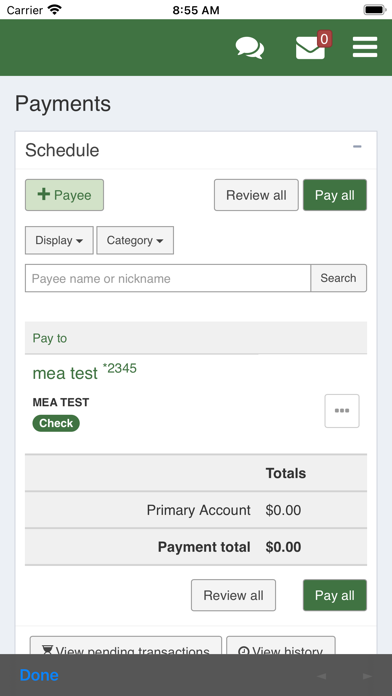The height and width of the screenshot is (696, 392).
Task: Open the mea test *2345 payee link
Action: tap(84, 372)
